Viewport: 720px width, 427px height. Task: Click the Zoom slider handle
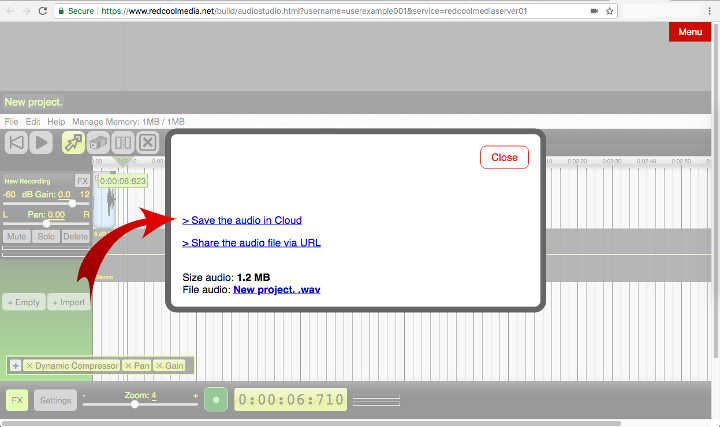135,404
